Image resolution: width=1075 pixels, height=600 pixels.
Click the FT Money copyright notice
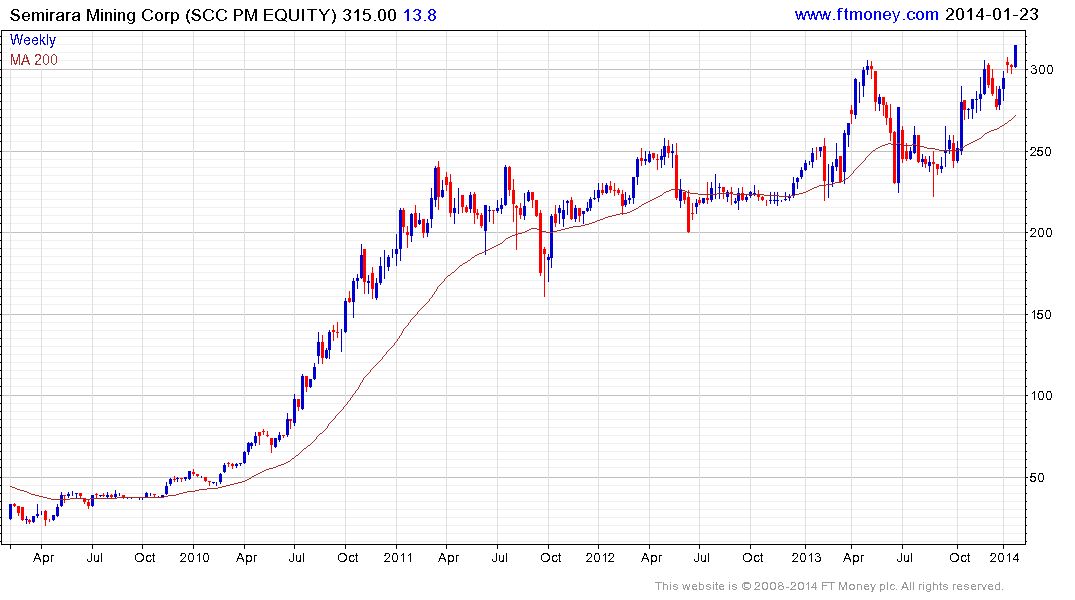point(829,586)
